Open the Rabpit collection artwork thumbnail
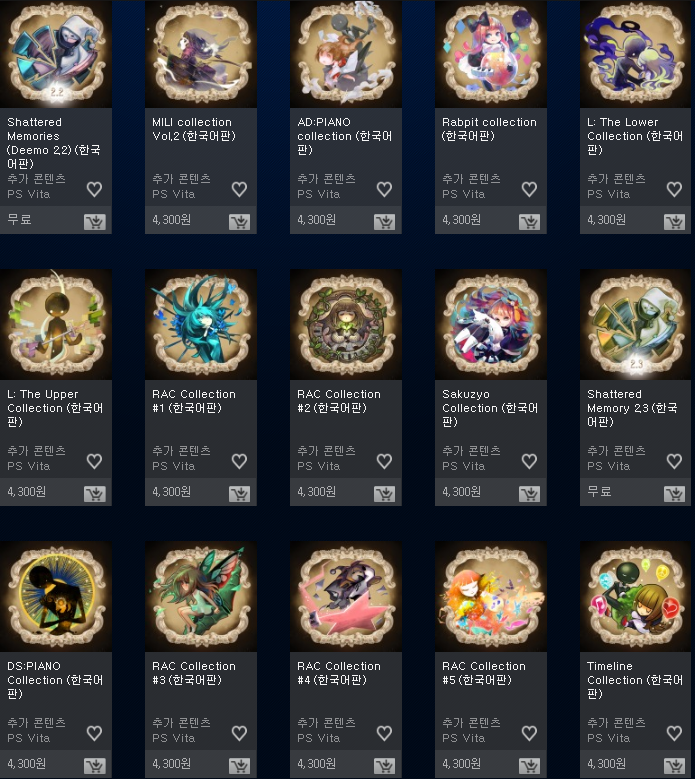 pyautogui.click(x=491, y=53)
